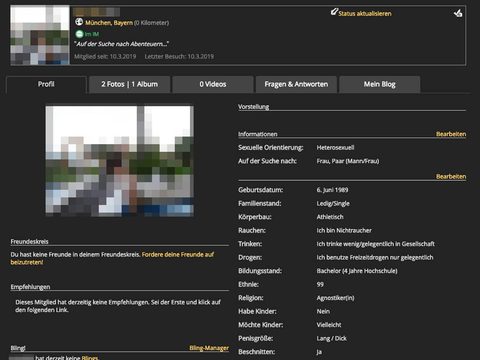
Task: Click the value "Ich bin Nichtraucher"
Action: (344, 230)
